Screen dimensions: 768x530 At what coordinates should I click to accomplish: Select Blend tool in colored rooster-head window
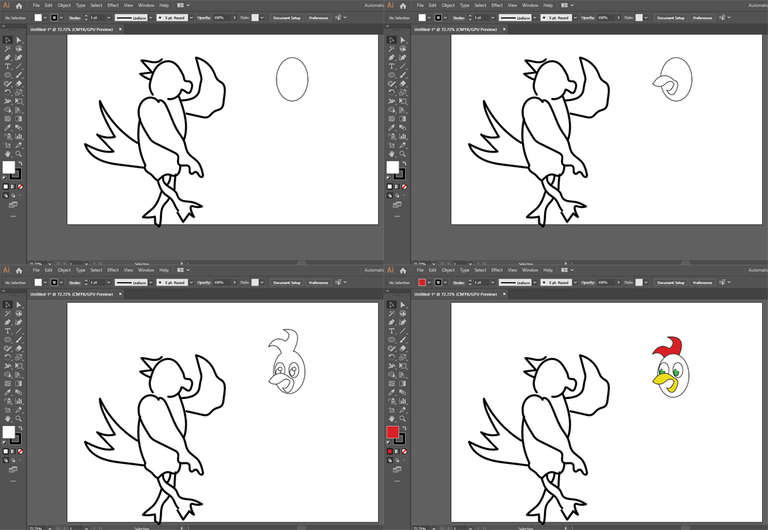[403, 393]
